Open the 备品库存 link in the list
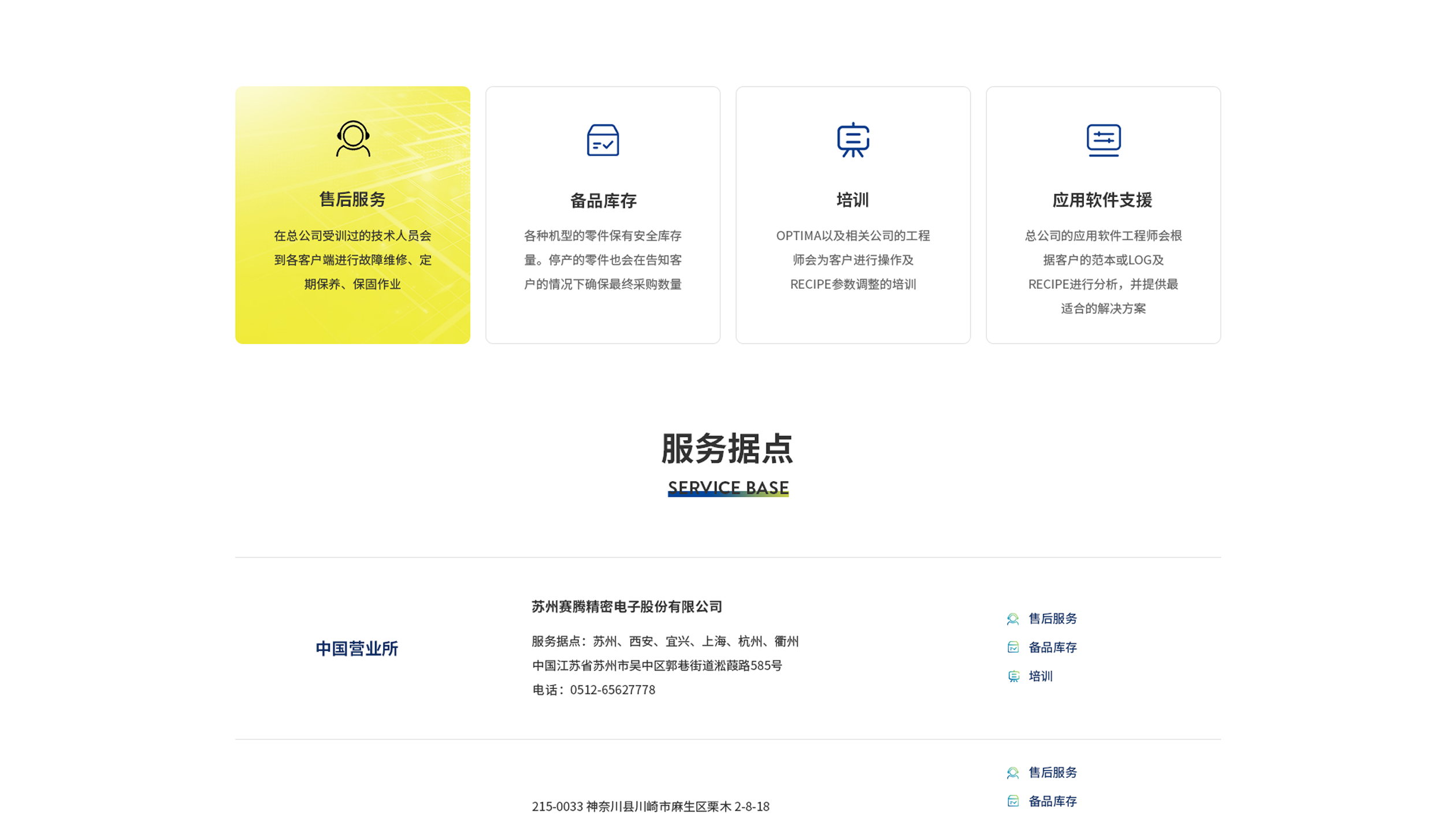This screenshot has height=819, width=1456. (1052, 648)
